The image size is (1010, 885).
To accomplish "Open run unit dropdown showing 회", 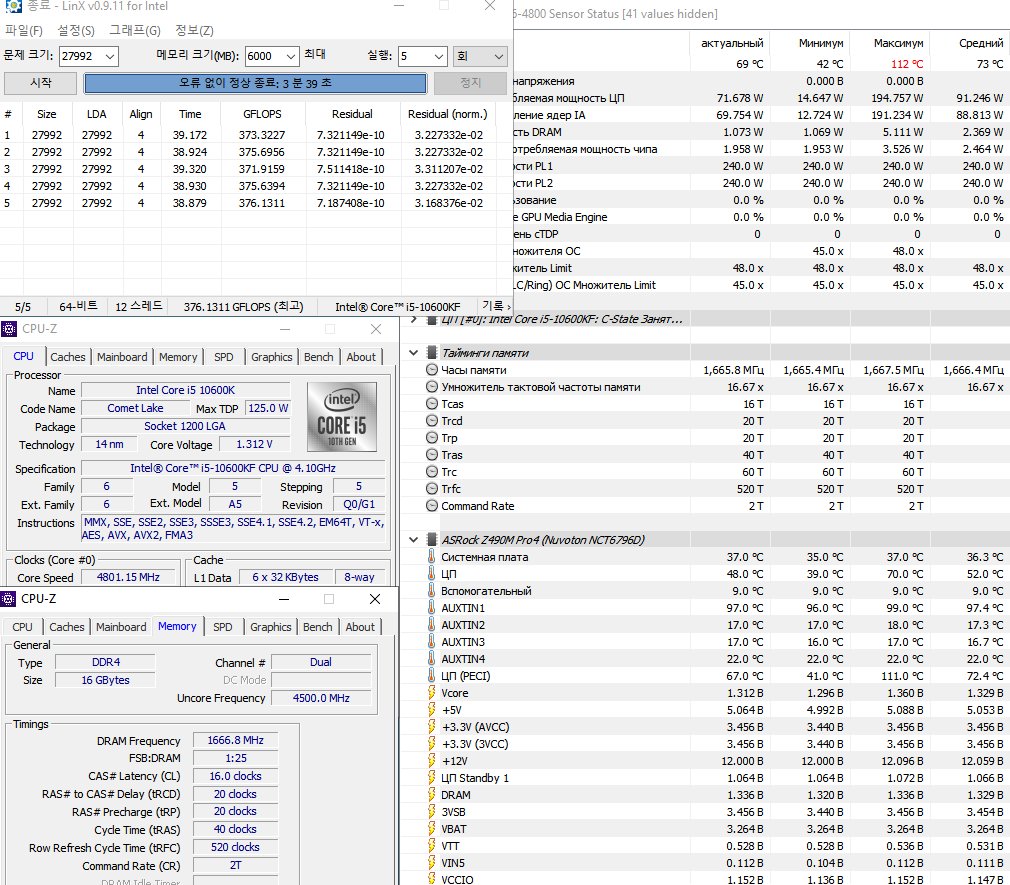I will click(x=480, y=57).
